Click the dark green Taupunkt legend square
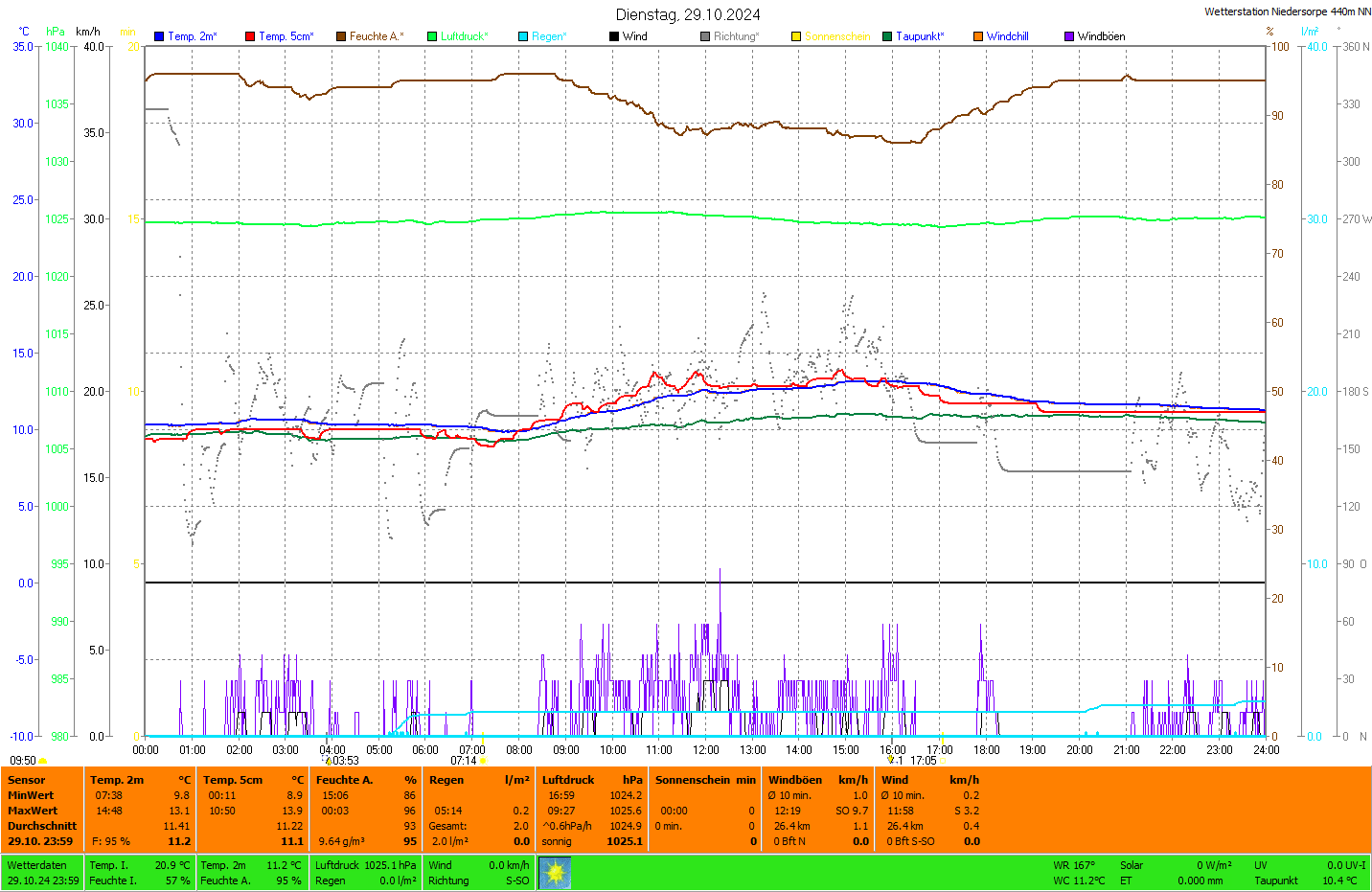 point(887,36)
